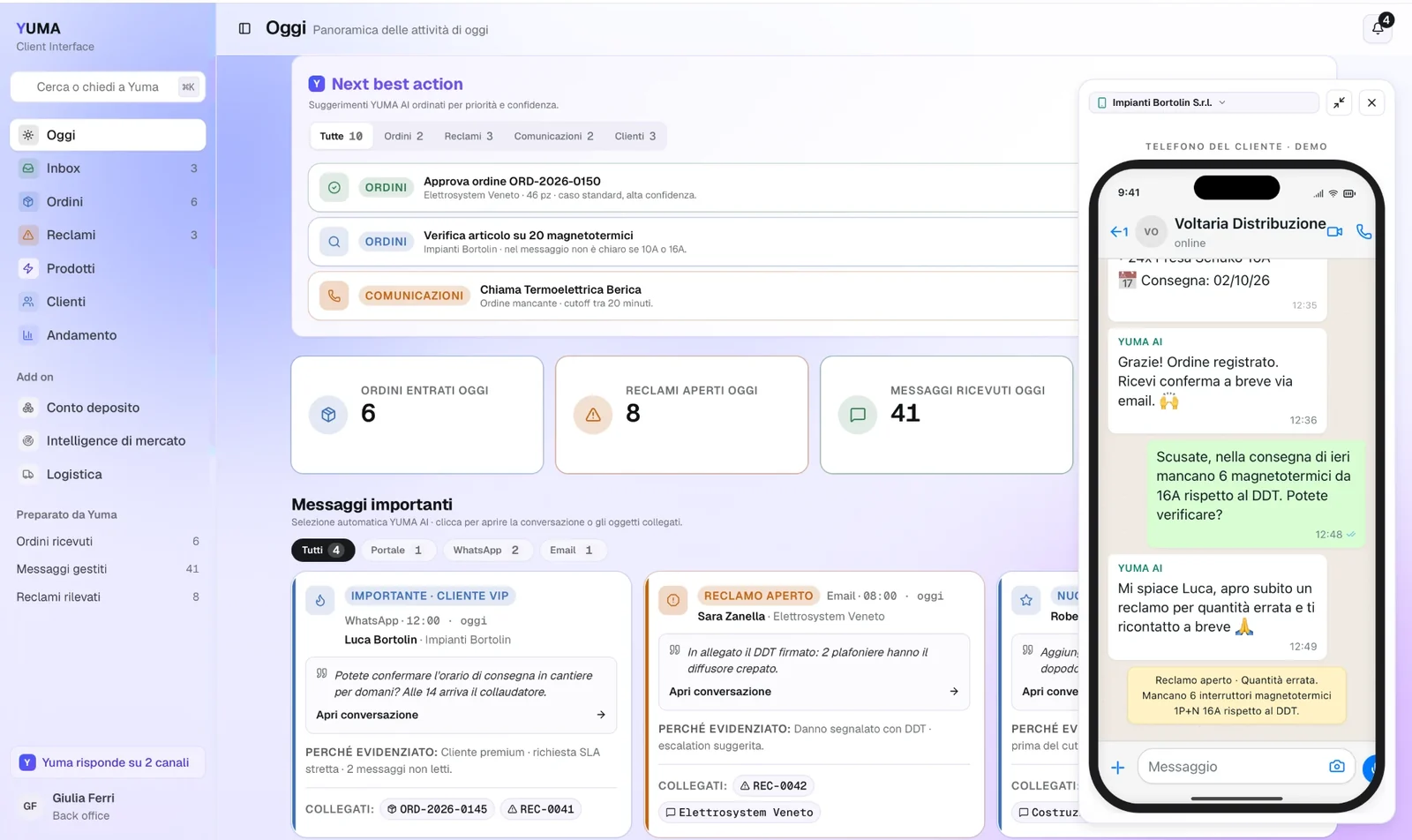1412x840 pixels.
Task: Open Ordini ricevuti list
Action: click(108, 541)
